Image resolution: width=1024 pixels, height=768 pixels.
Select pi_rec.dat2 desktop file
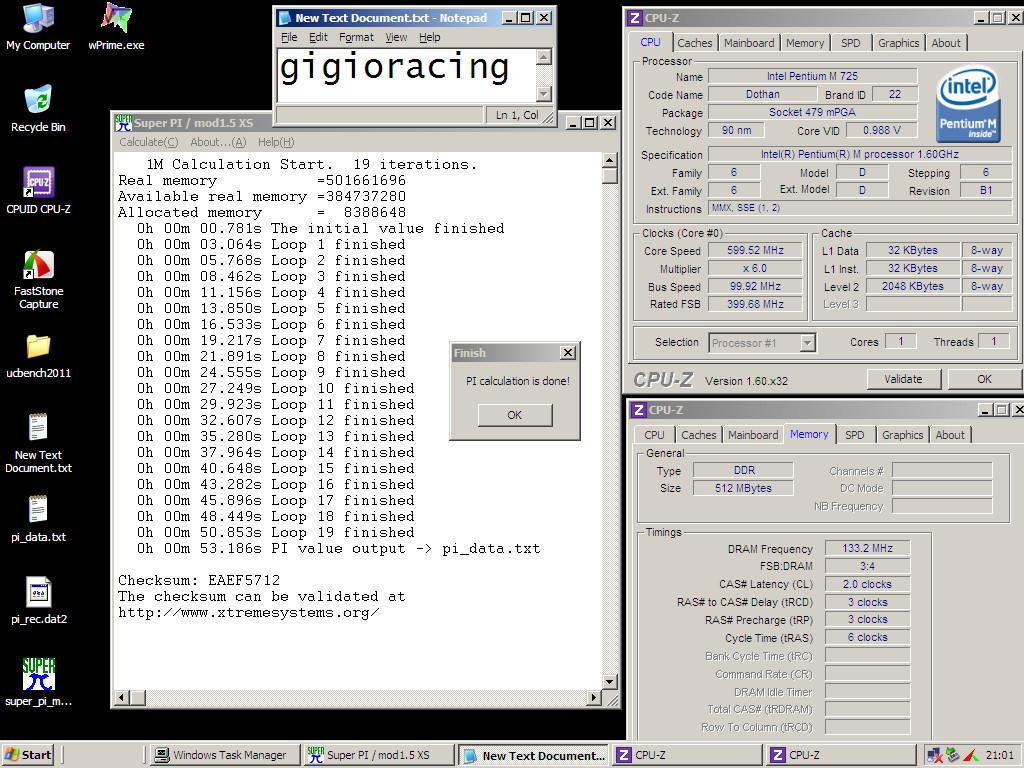click(x=38, y=601)
